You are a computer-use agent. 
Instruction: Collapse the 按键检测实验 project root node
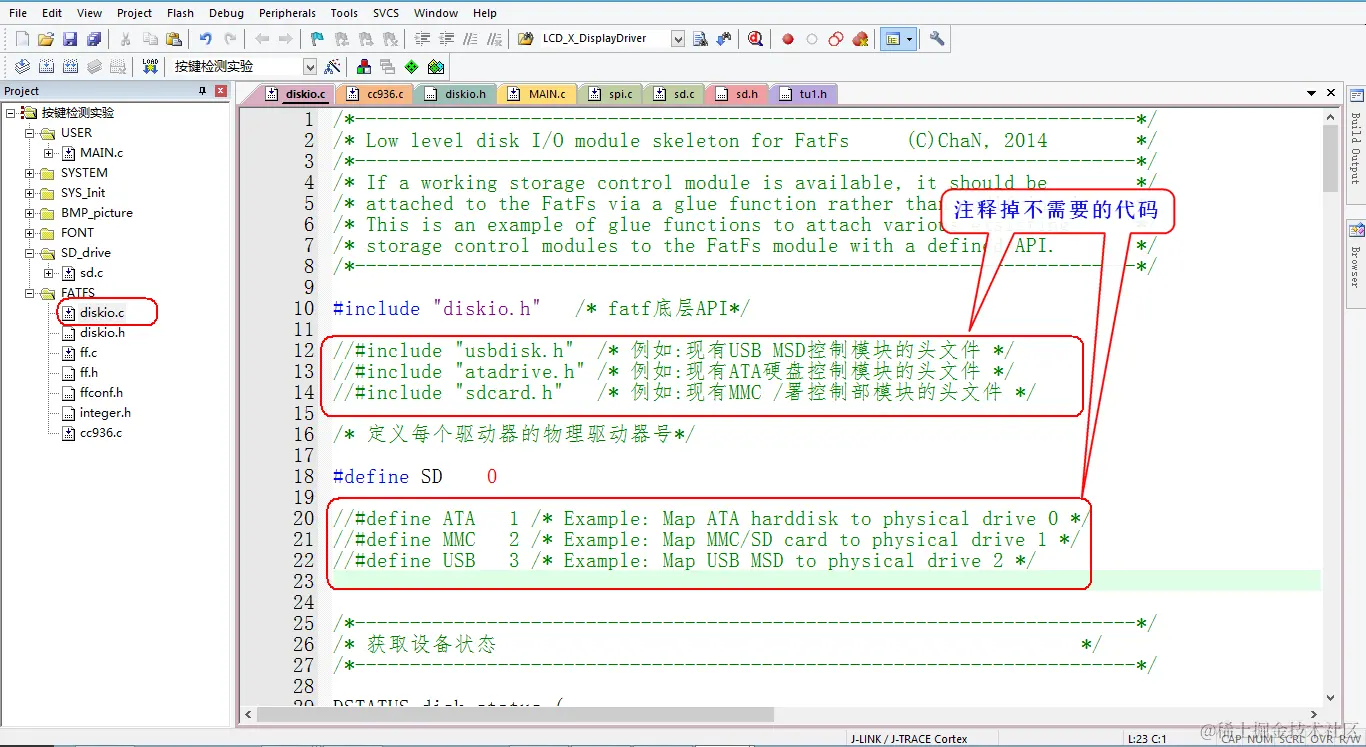pos(12,113)
